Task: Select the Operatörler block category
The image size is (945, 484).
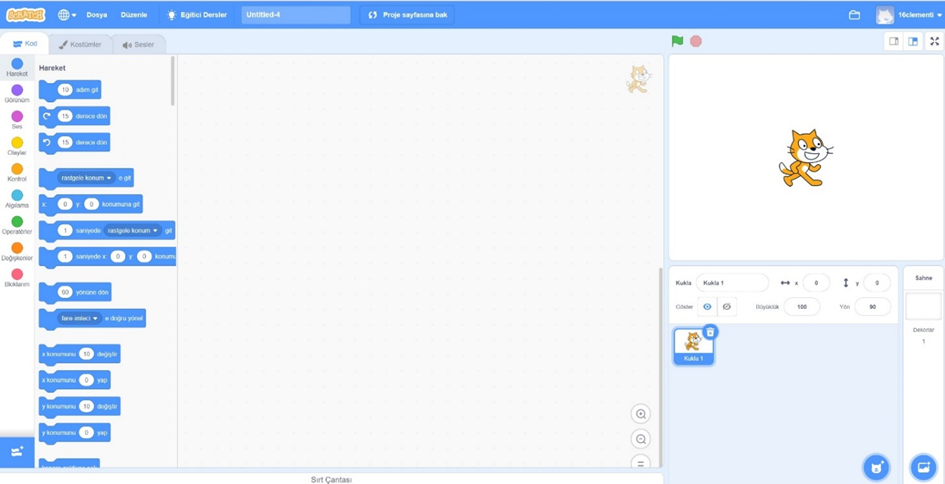Action: click(x=17, y=225)
